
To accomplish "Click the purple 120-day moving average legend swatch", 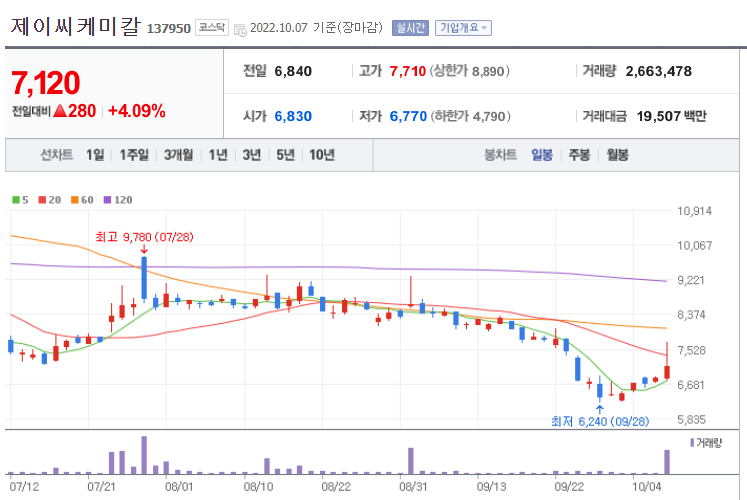I will [x=107, y=200].
